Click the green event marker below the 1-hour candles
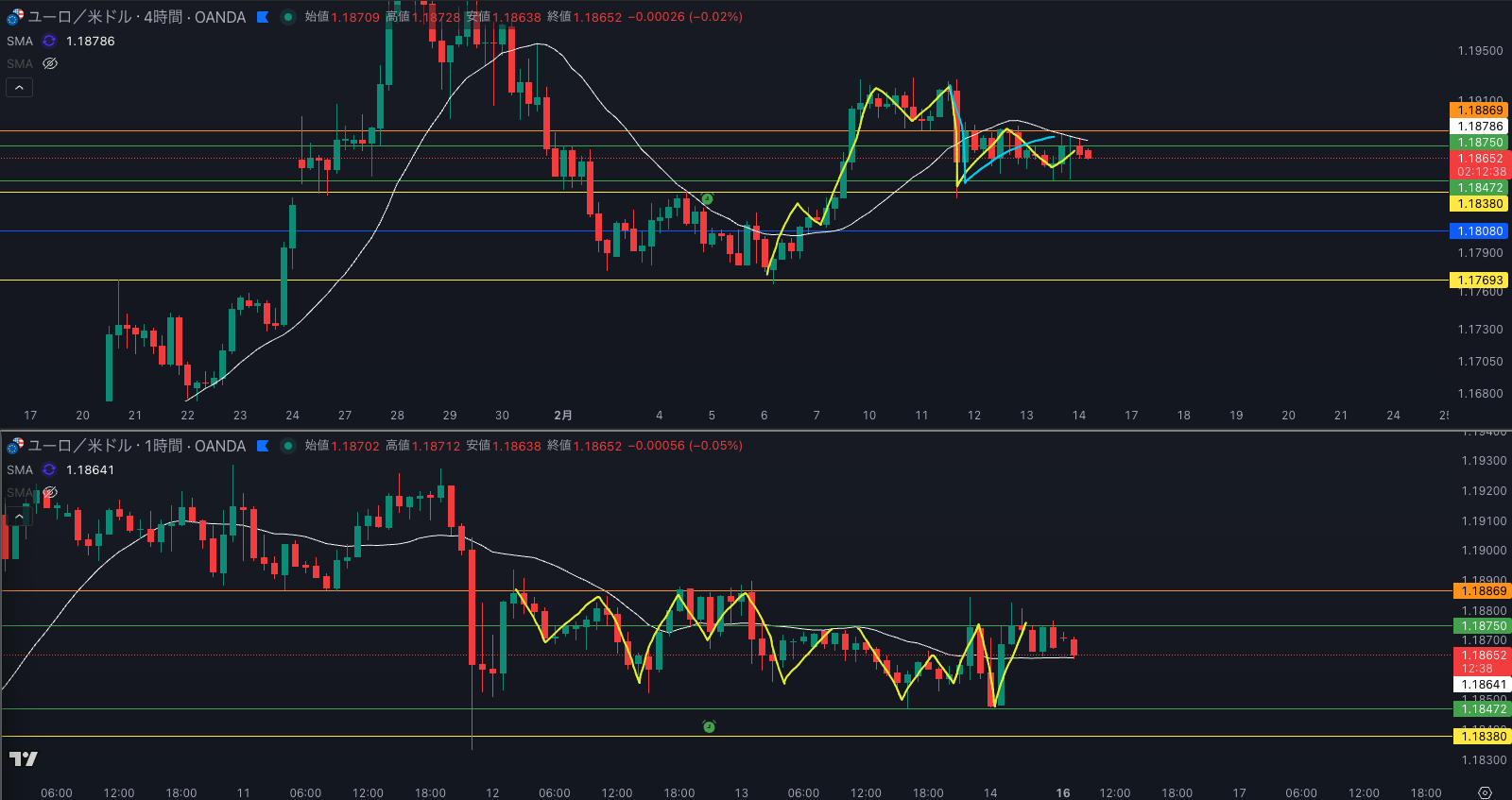The height and width of the screenshot is (800, 1512). 709,726
